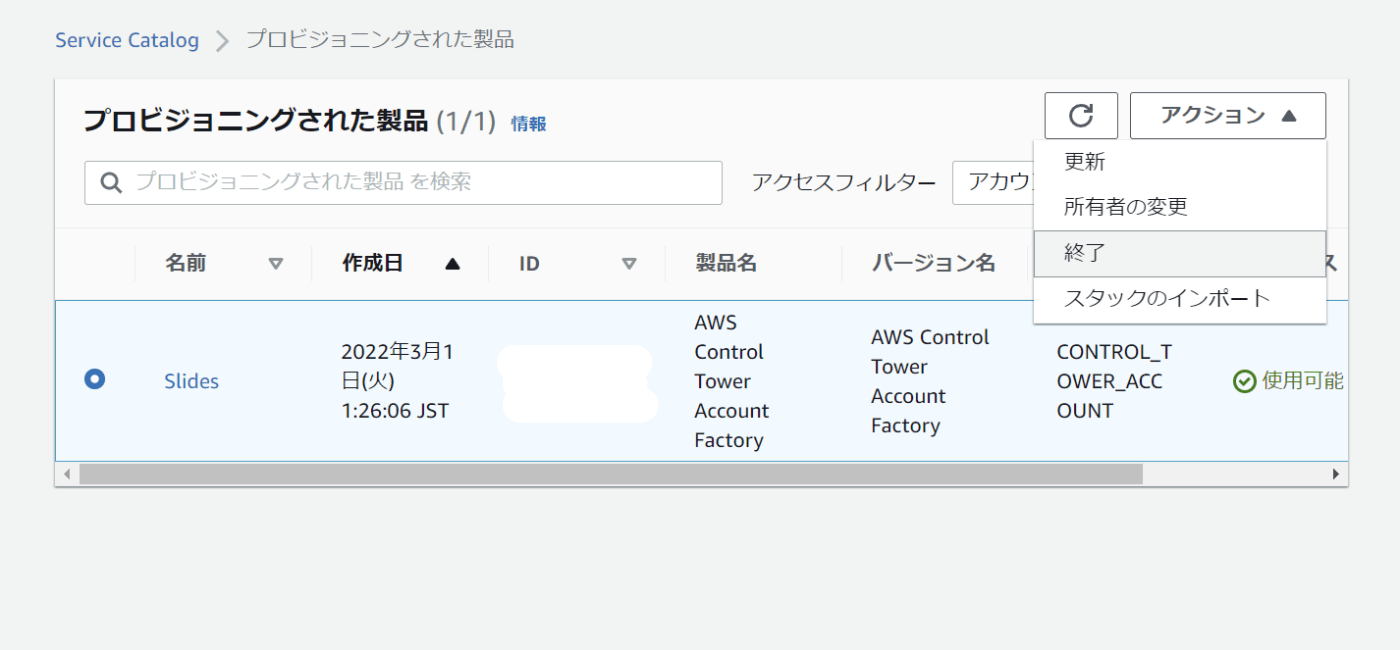The image size is (1400, 650).
Task: Choose スタックのインポート menu entry
Action: point(1180,298)
